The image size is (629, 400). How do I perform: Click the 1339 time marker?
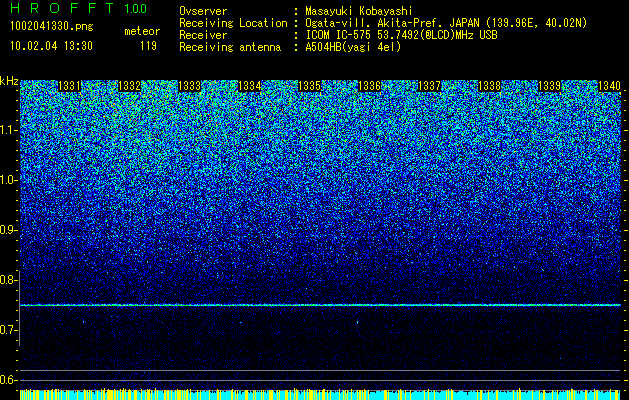click(549, 86)
